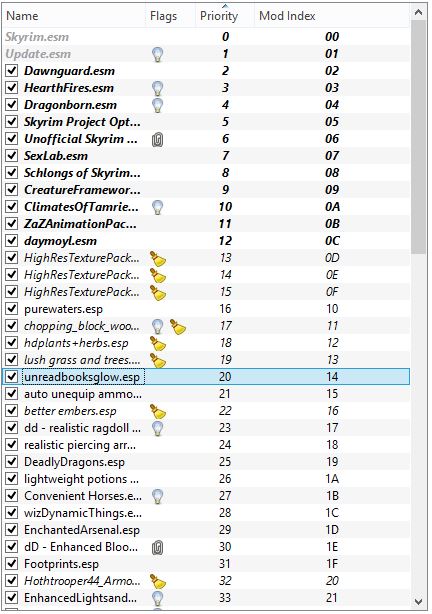Click lightbulb flag on ClimatesOfTamriel row
Screen dimensions: 432x614
[157, 207]
